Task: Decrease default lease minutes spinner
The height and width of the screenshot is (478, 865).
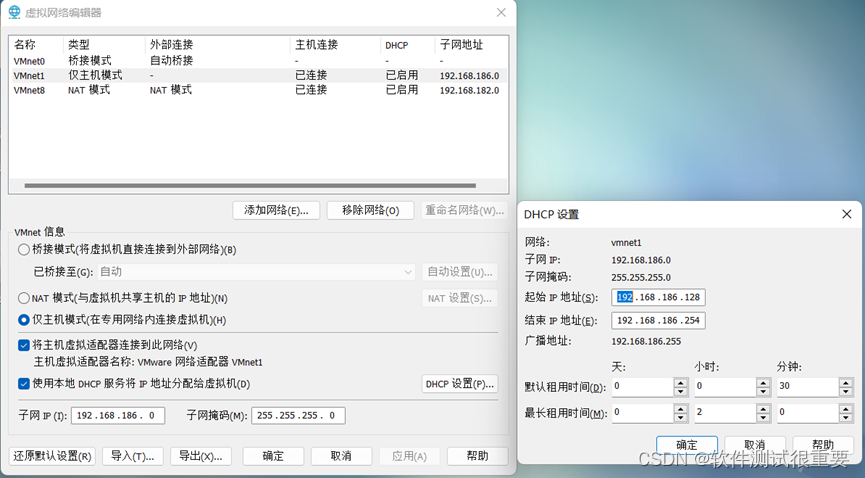Action: (x=846, y=391)
